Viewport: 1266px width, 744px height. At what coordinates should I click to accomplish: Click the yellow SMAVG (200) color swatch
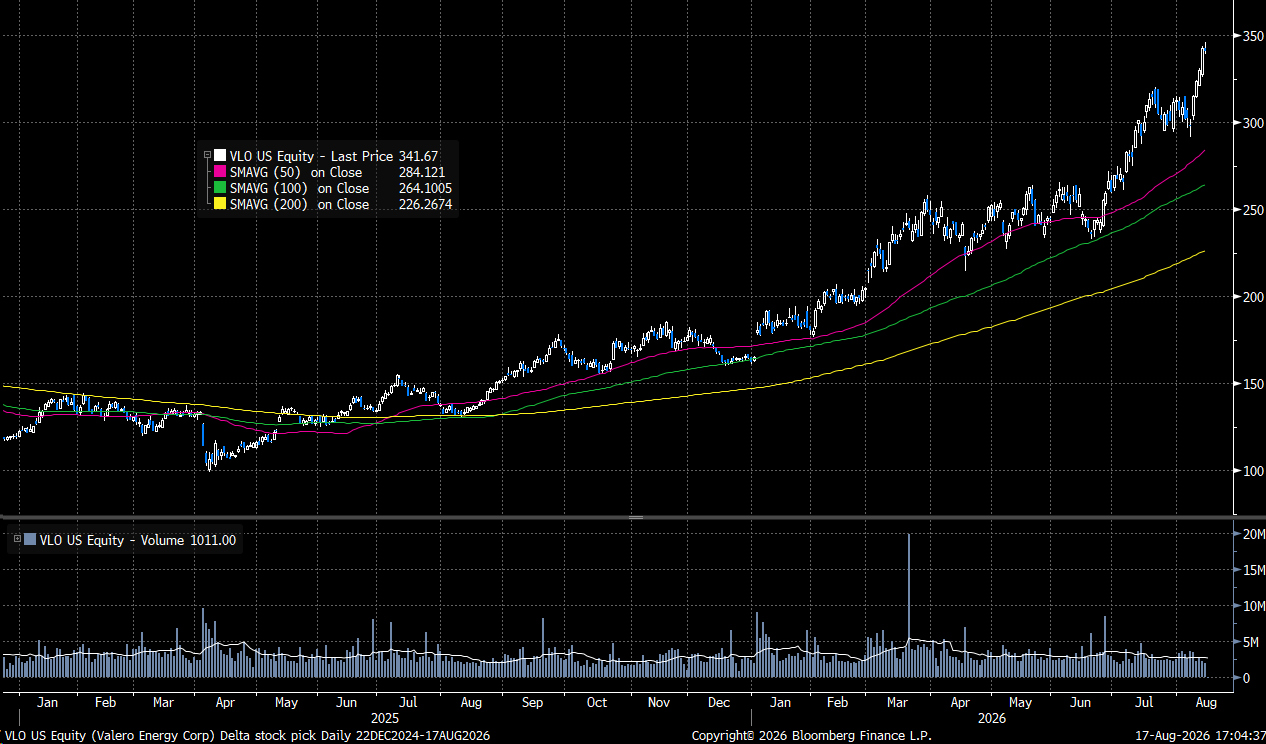tap(220, 204)
